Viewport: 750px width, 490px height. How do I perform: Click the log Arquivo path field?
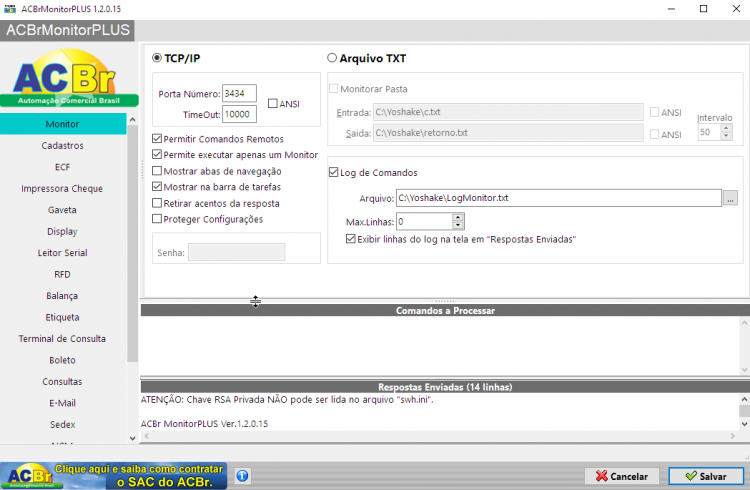559,198
